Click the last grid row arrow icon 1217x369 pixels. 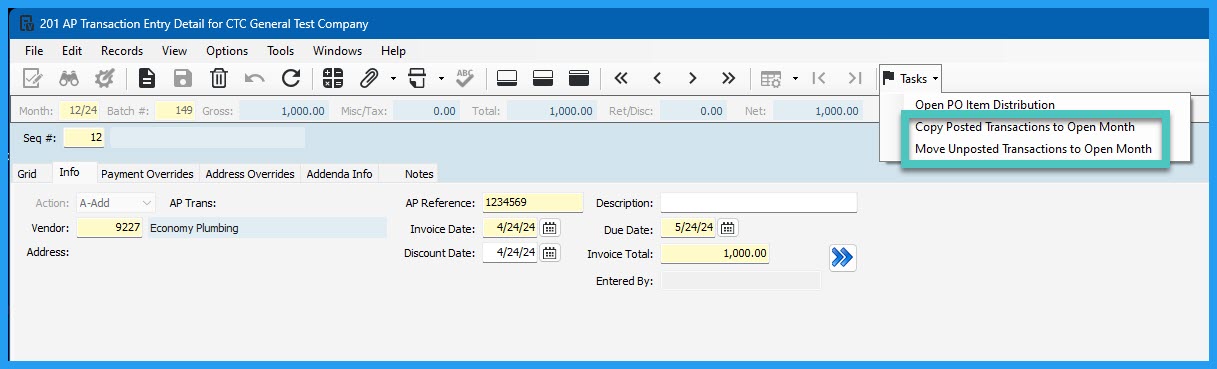pos(854,78)
